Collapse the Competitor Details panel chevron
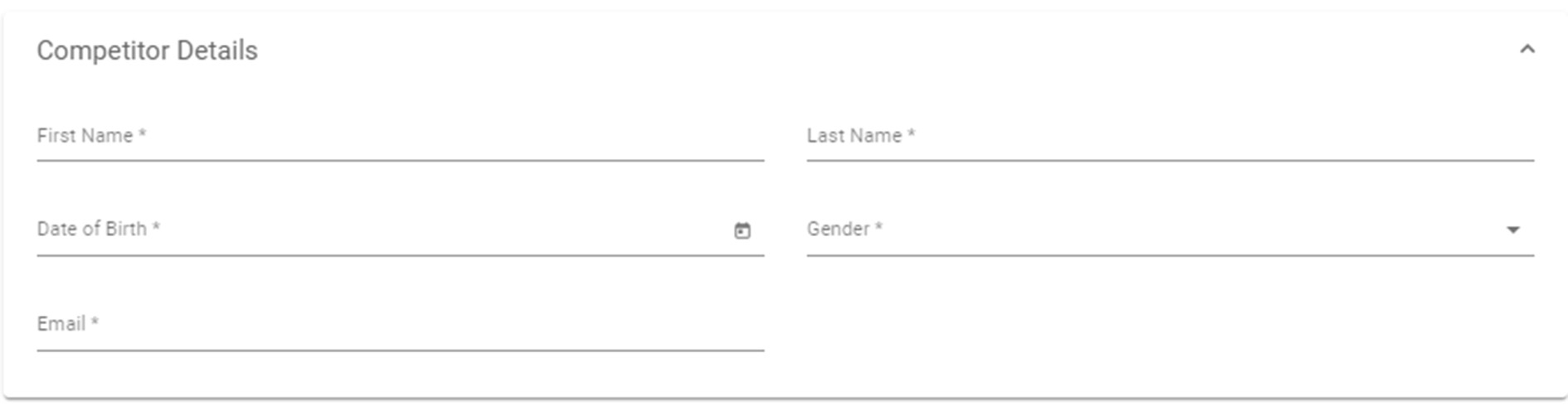 [x=1527, y=50]
